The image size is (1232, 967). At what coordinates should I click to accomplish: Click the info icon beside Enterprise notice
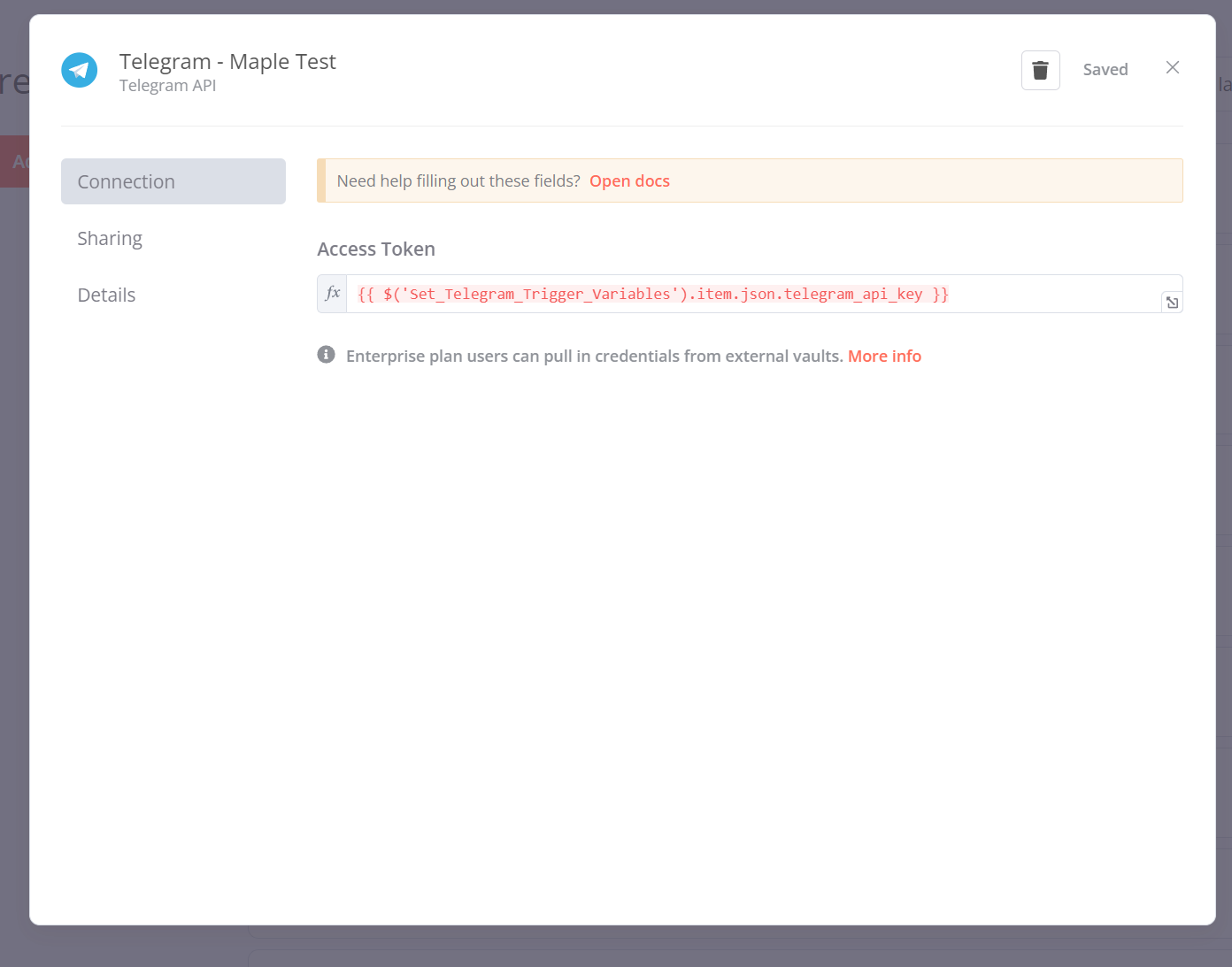tap(327, 355)
